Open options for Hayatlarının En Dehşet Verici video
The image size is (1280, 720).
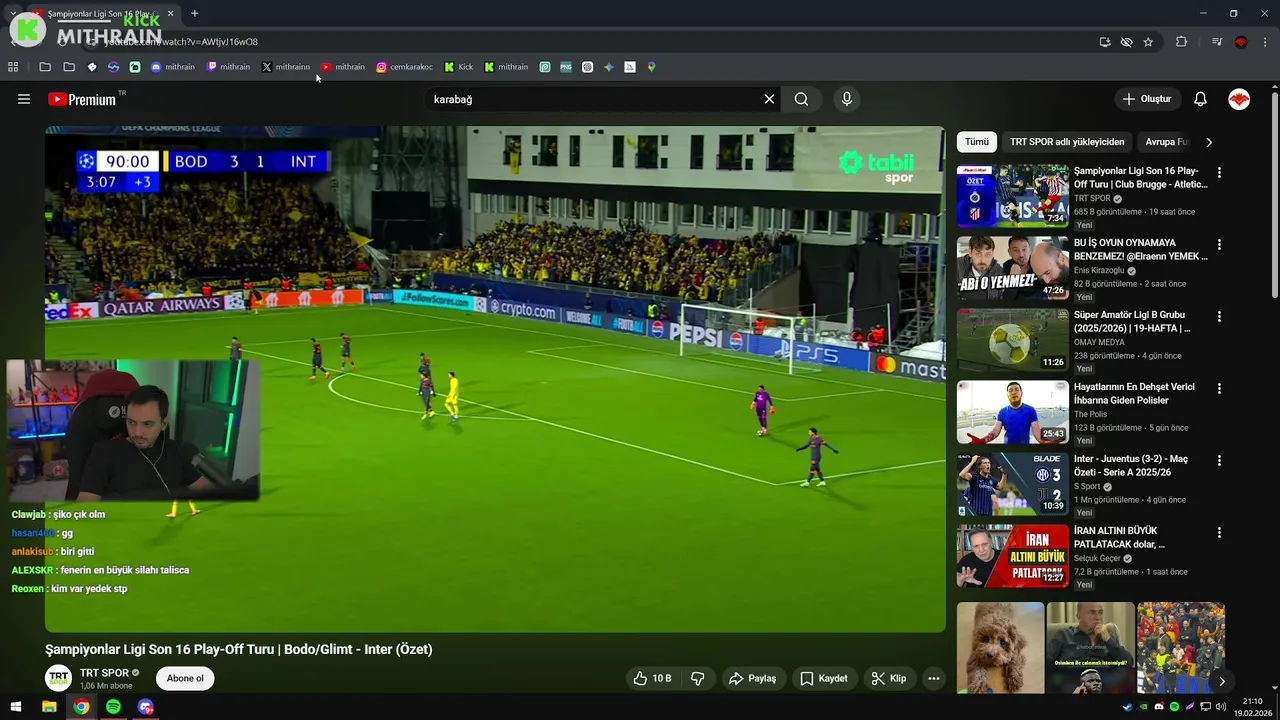[x=1218, y=388]
